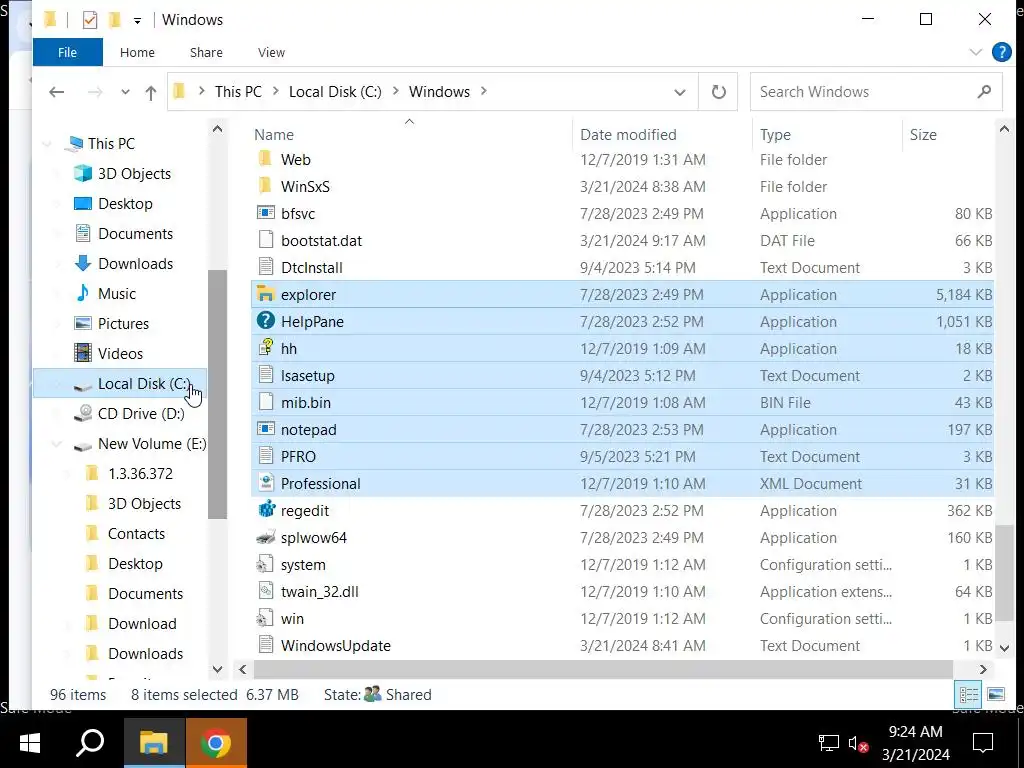Click the Professional XML document icon
This screenshot has width=1024, height=768.
265,483
